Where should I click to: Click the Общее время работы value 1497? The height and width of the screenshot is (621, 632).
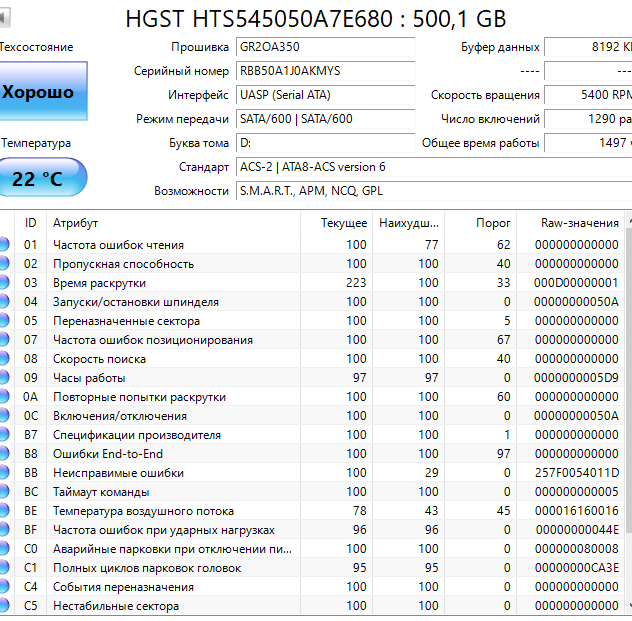[x=588, y=143]
